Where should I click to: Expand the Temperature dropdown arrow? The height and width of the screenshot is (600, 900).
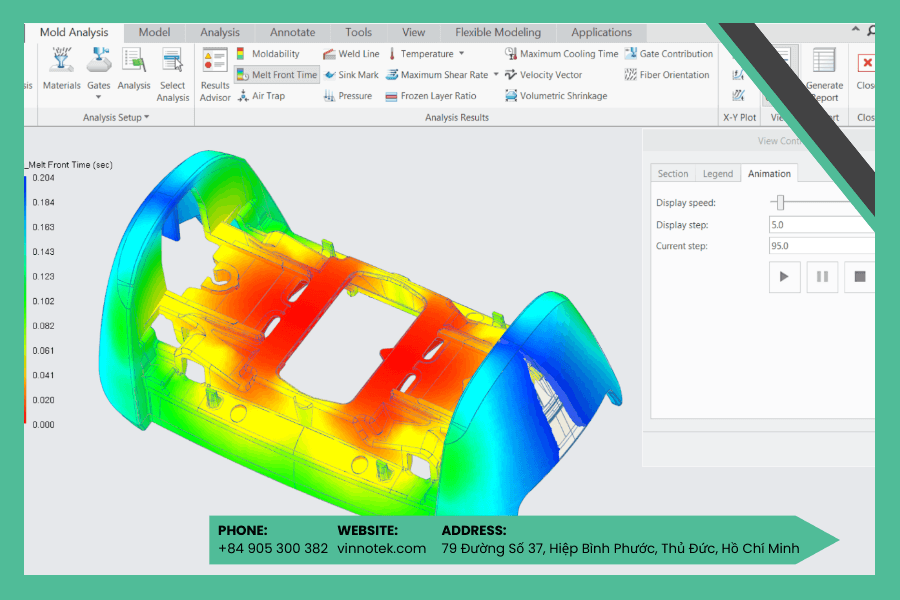[461, 53]
